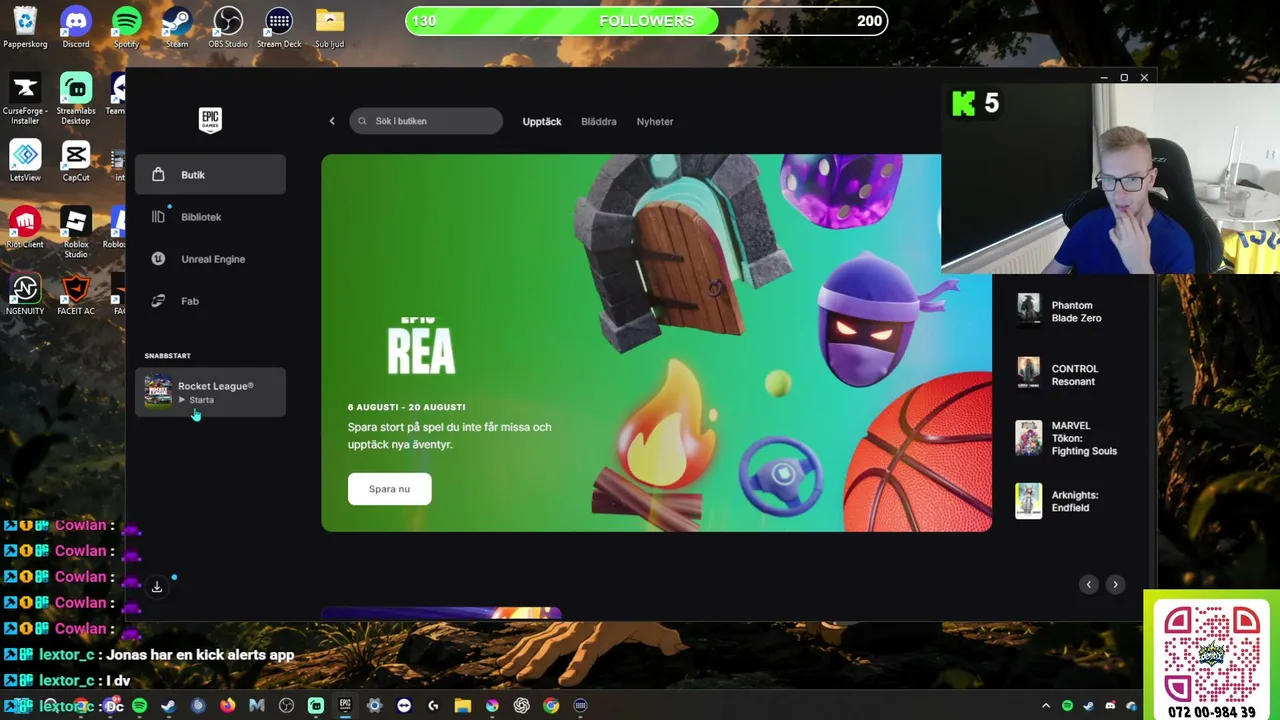Switch to the Upptäck tab
The height and width of the screenshot is (720, 1280).
tap(542, 121)
